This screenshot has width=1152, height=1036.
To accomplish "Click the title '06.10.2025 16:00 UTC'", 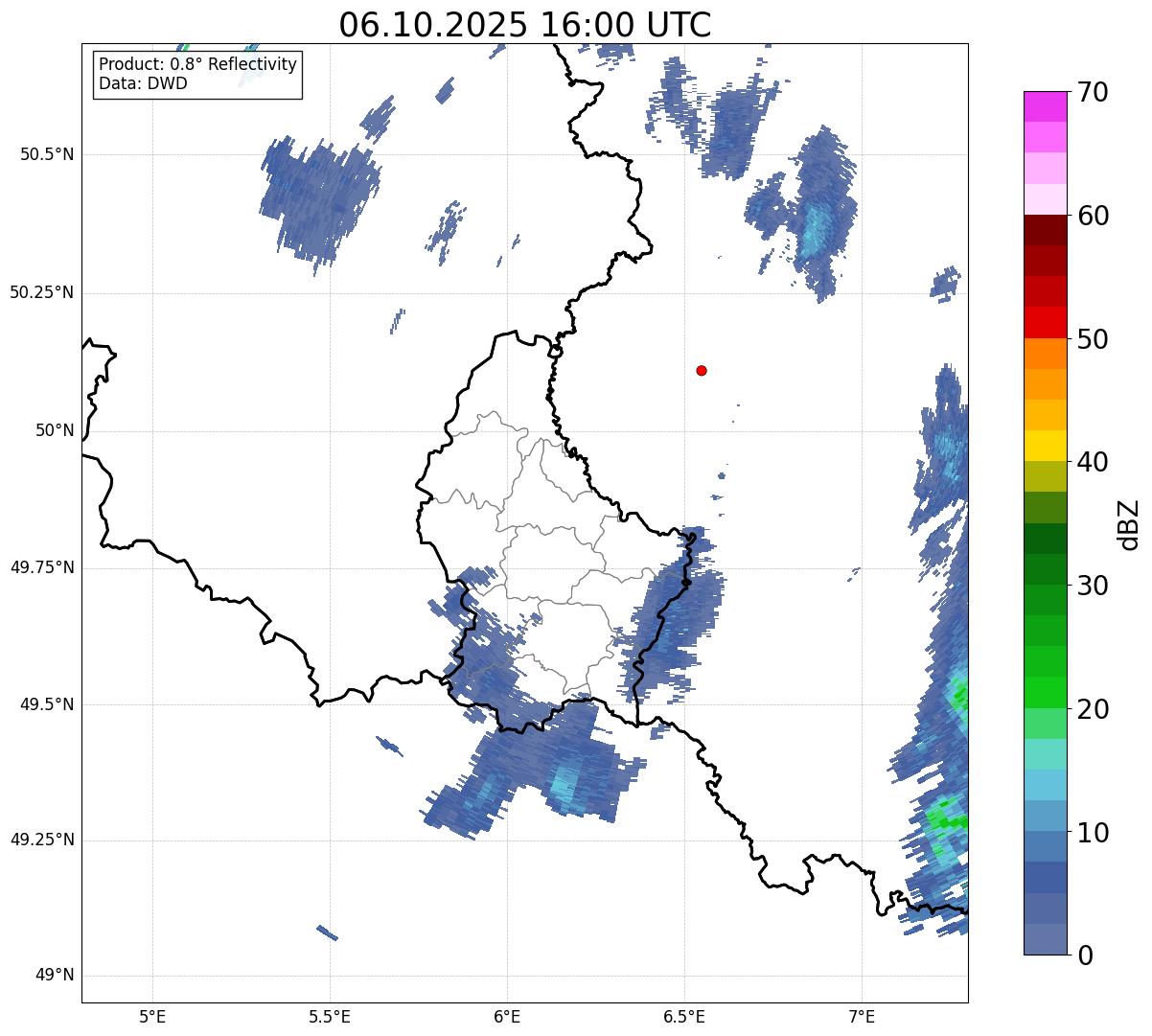I will coord(525,25).
